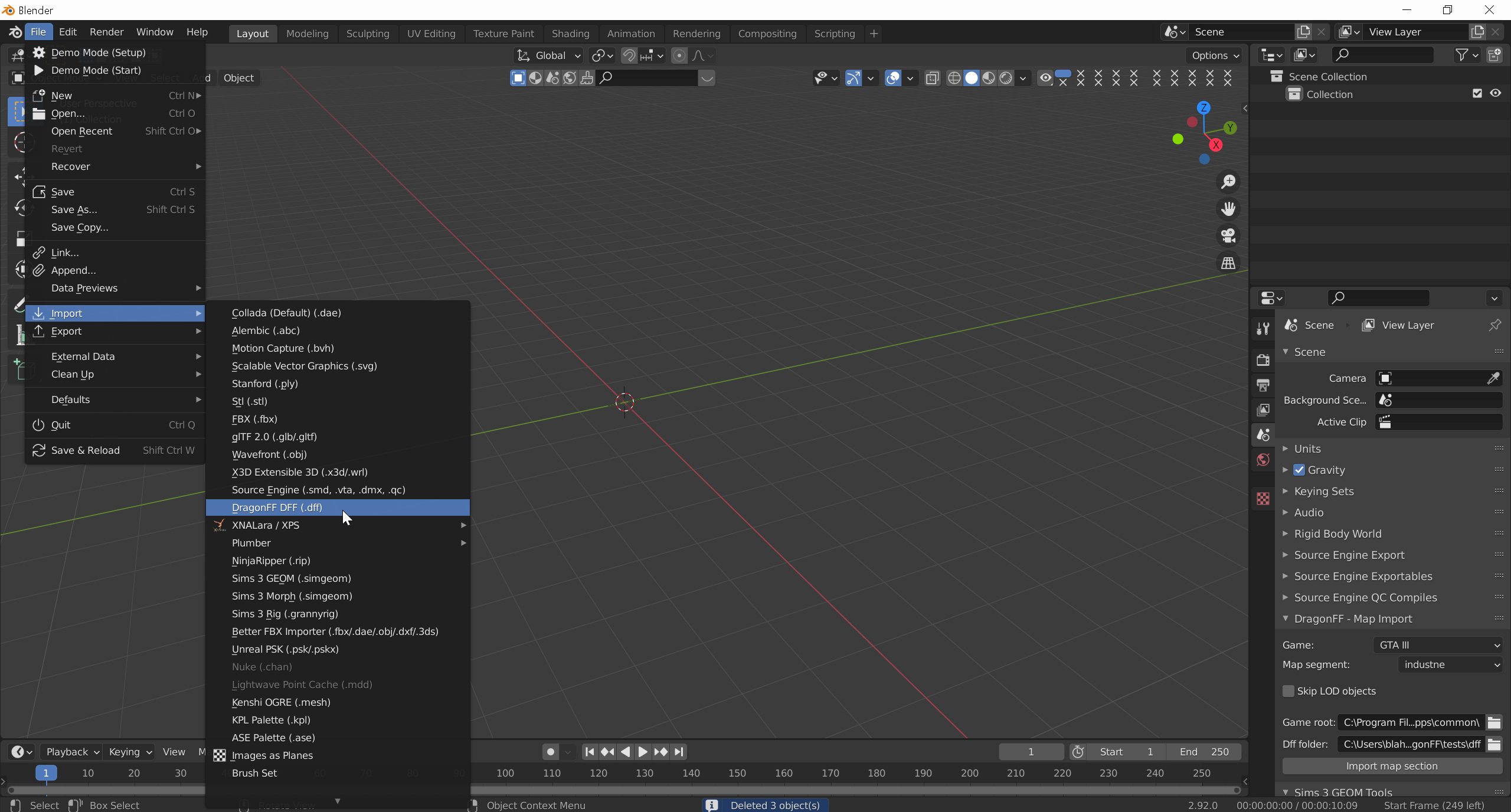Hide Collection with the eye icon
Screen dimensions: 1511x812
[x=1495, y=93]
